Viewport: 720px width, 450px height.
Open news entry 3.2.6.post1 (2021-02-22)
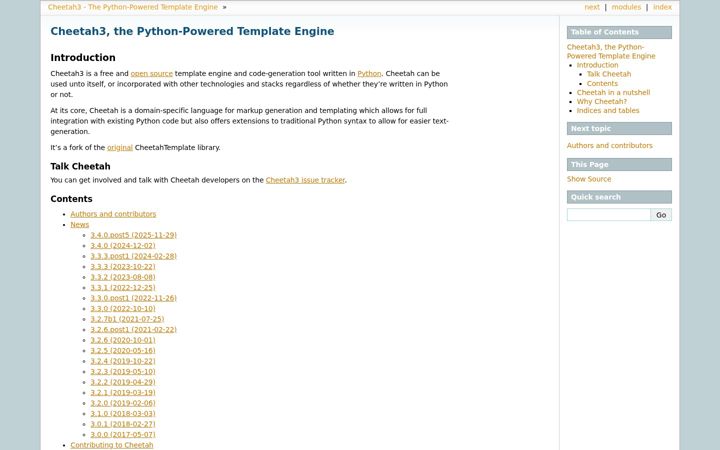pos(133,330)
